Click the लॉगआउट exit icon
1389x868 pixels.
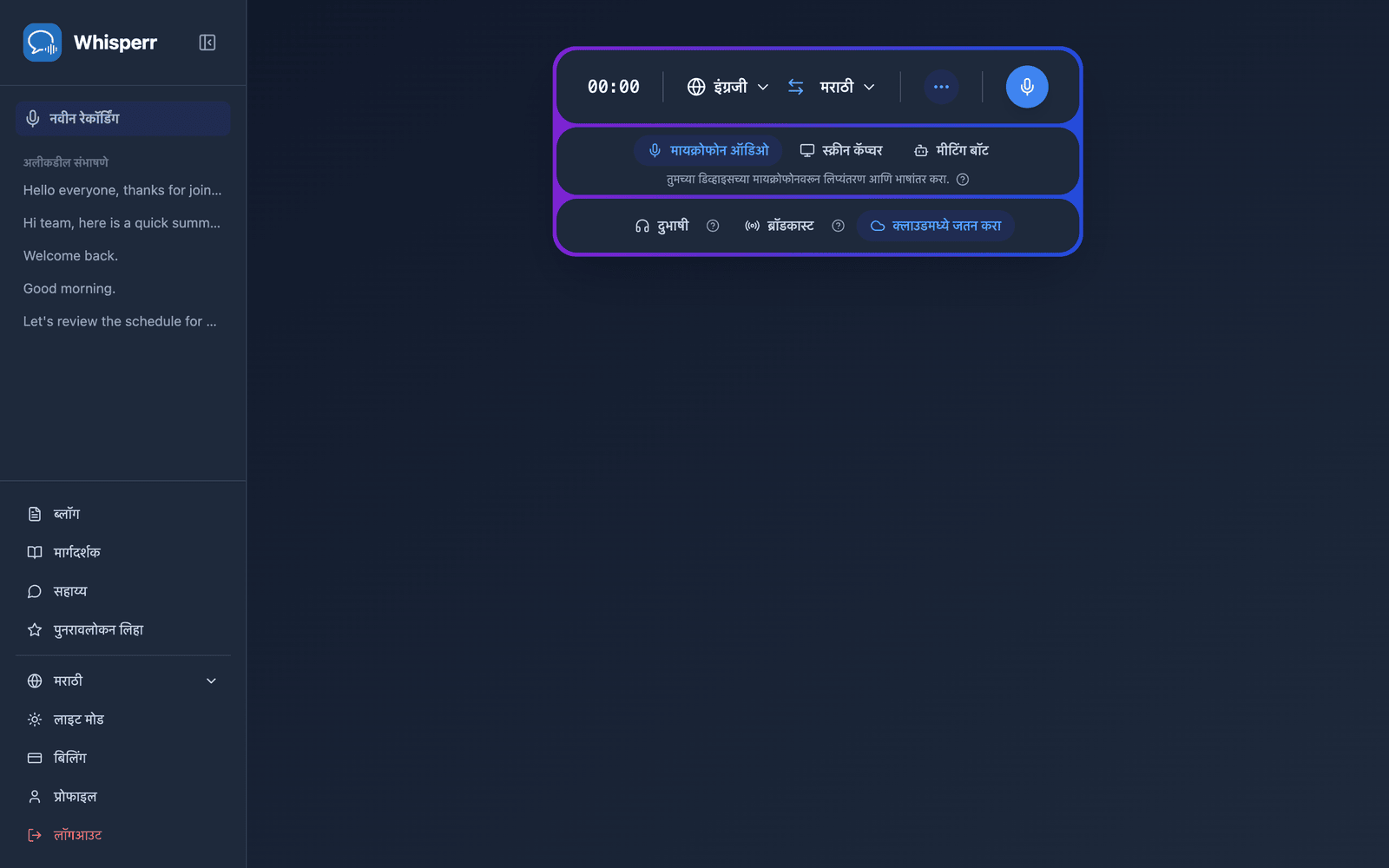point(35,835)
